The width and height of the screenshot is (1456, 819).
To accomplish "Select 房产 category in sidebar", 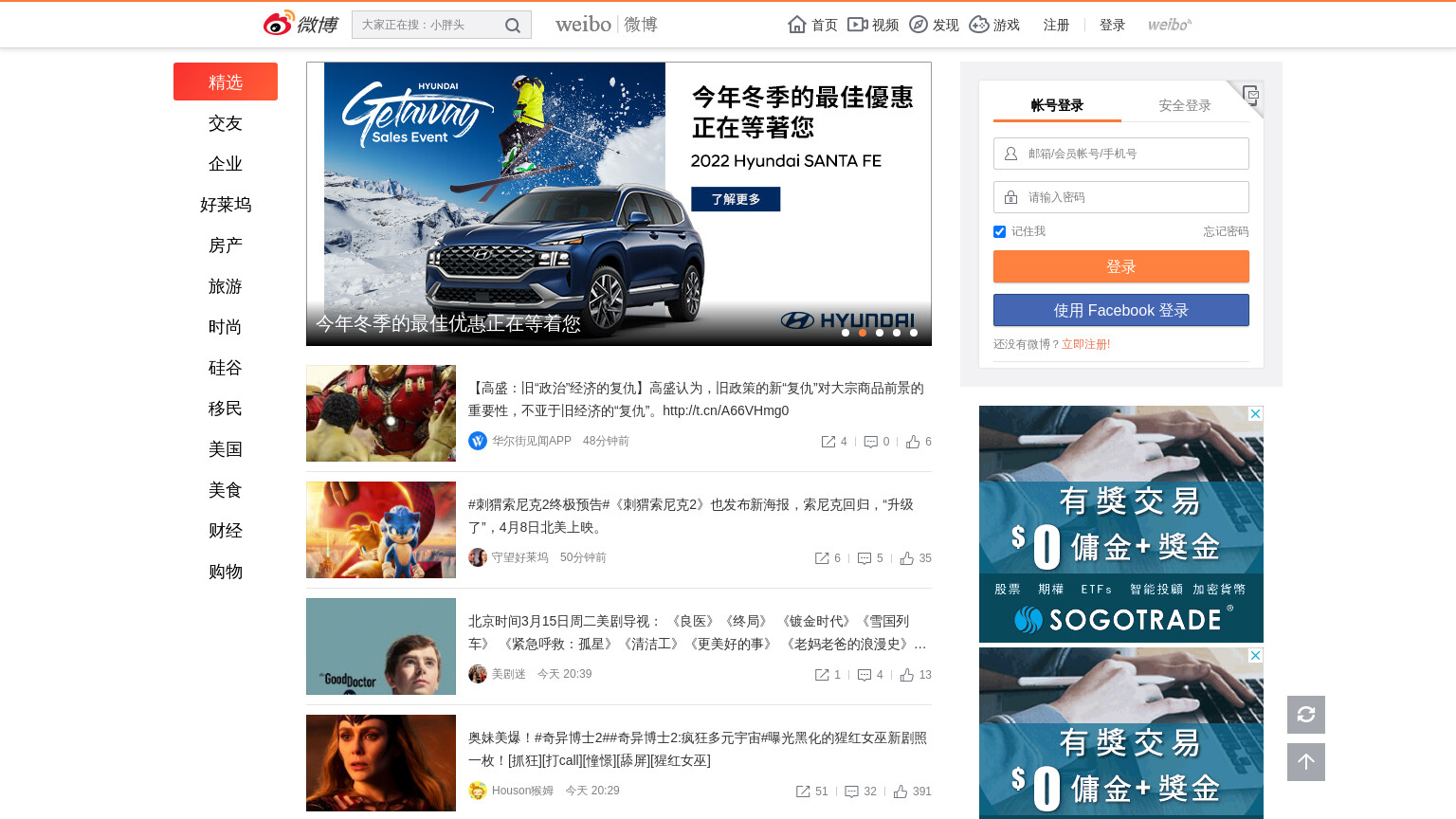I will pyautogui.click(x=226, y=246).
